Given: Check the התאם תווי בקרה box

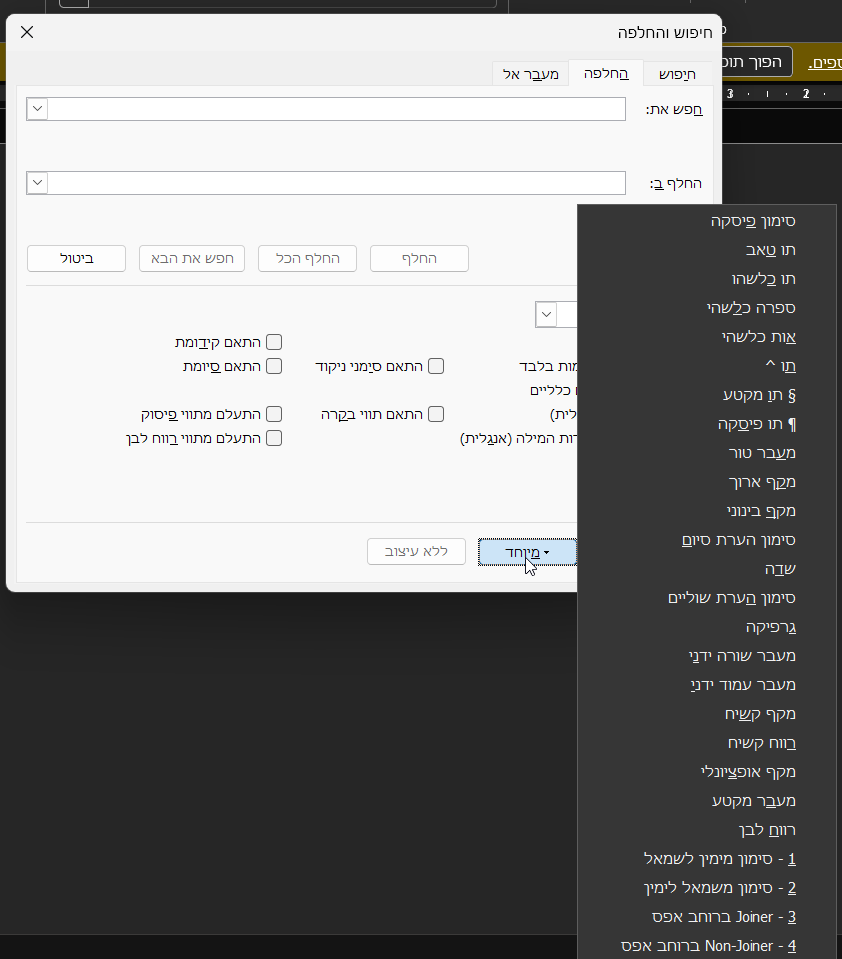Looking at the screenshot, I should pyautogui.click(x=436, y=414).
